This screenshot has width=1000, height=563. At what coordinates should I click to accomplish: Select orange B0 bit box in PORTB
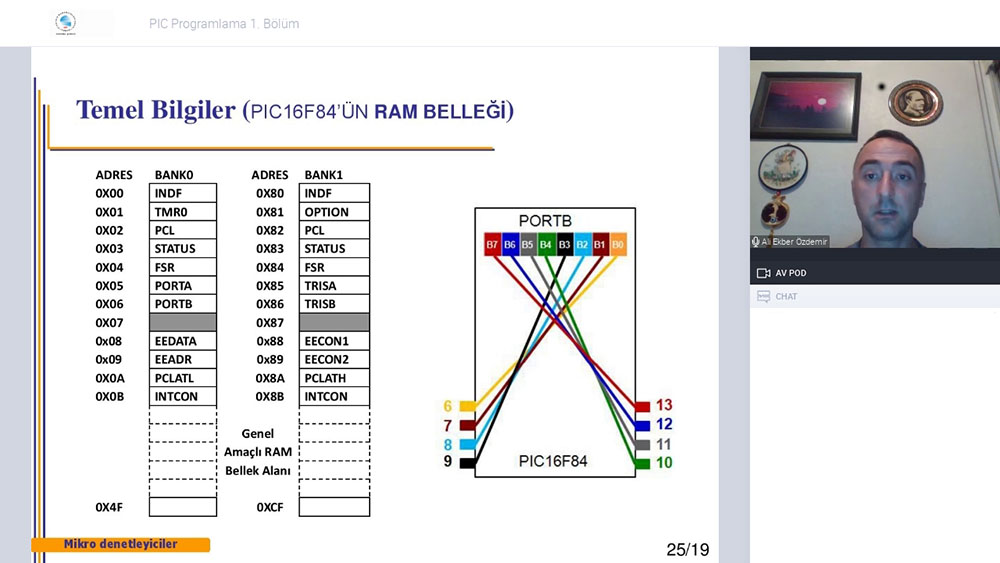[618, 245]
